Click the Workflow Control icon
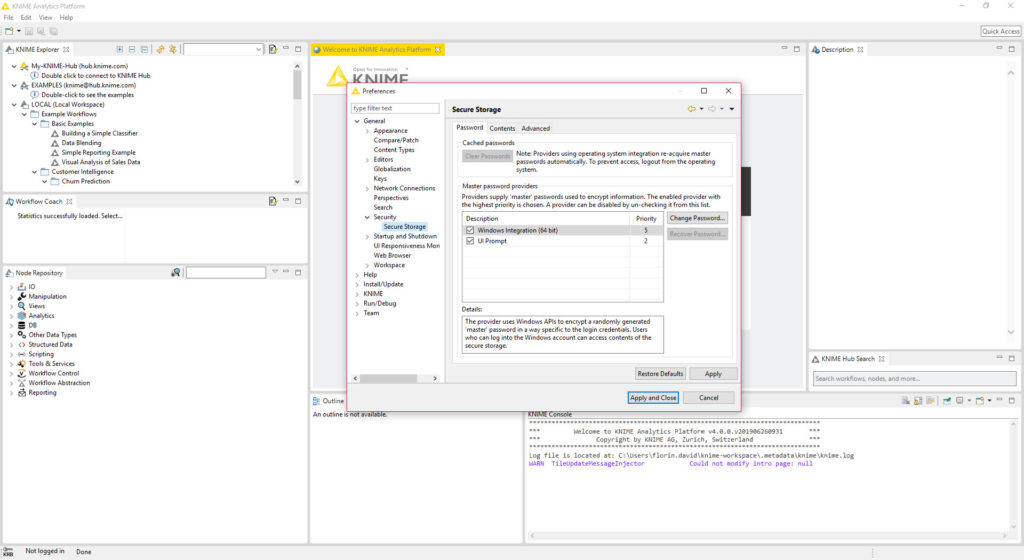1024x560 pixels. pyautogui.click(x=22, y=373)
